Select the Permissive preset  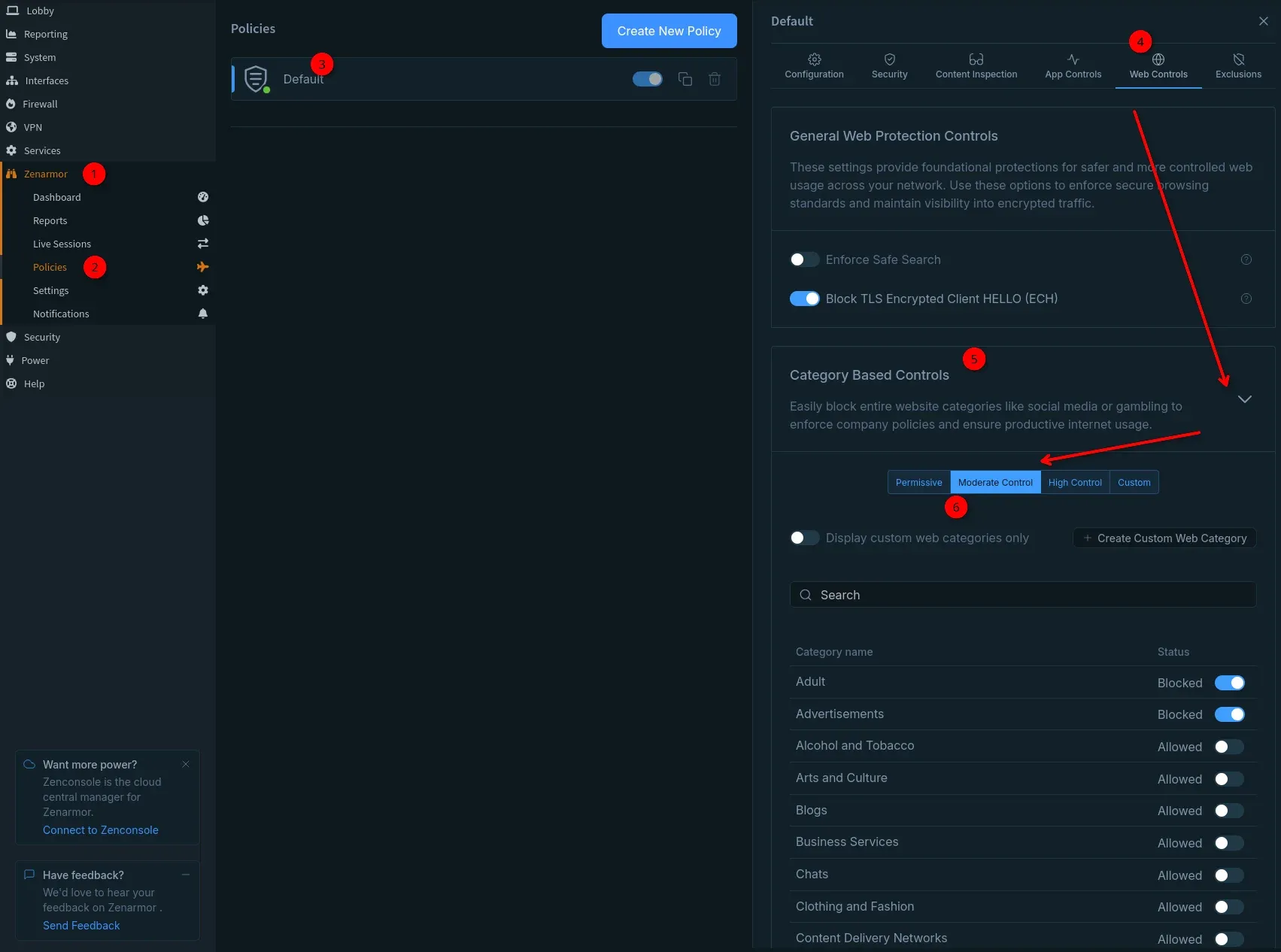point(918,482)
